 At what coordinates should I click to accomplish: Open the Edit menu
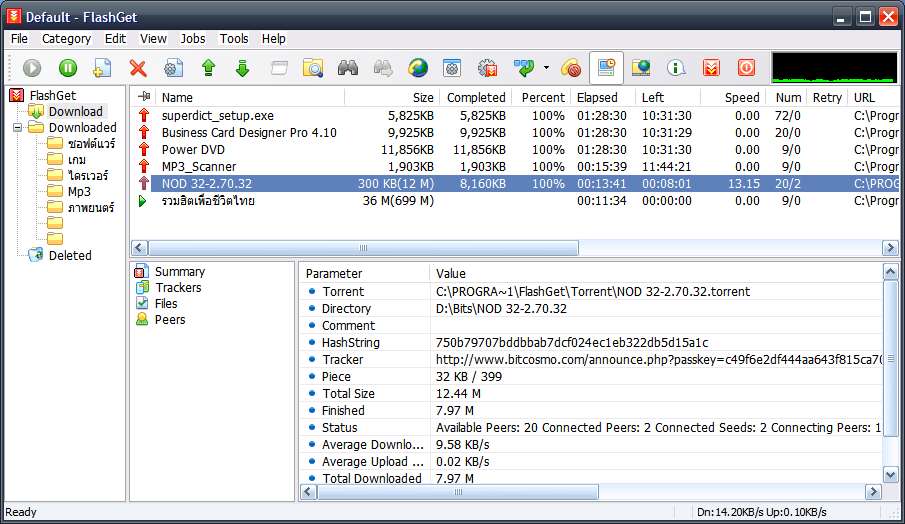115,39
